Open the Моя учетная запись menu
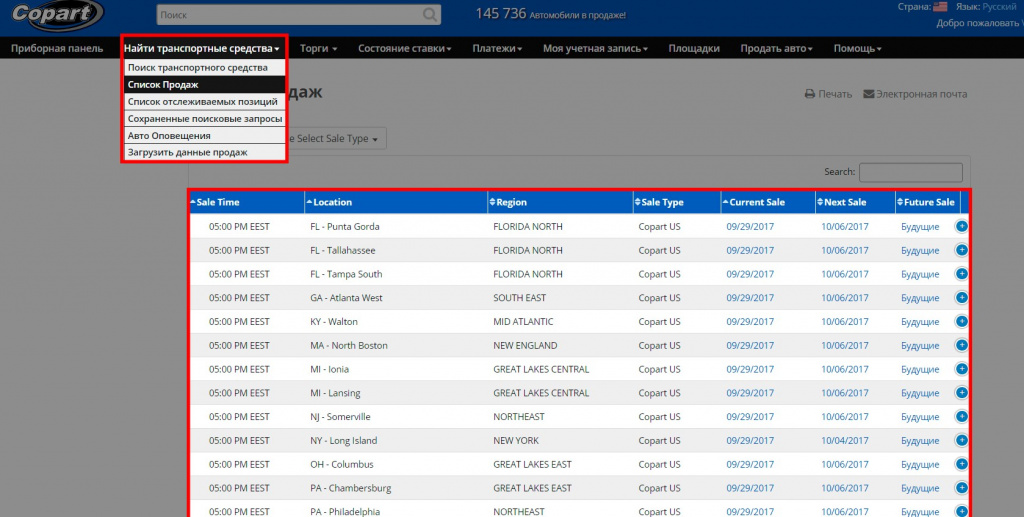This screenshot has height=517, width=1024. click(x=596, y=48)
